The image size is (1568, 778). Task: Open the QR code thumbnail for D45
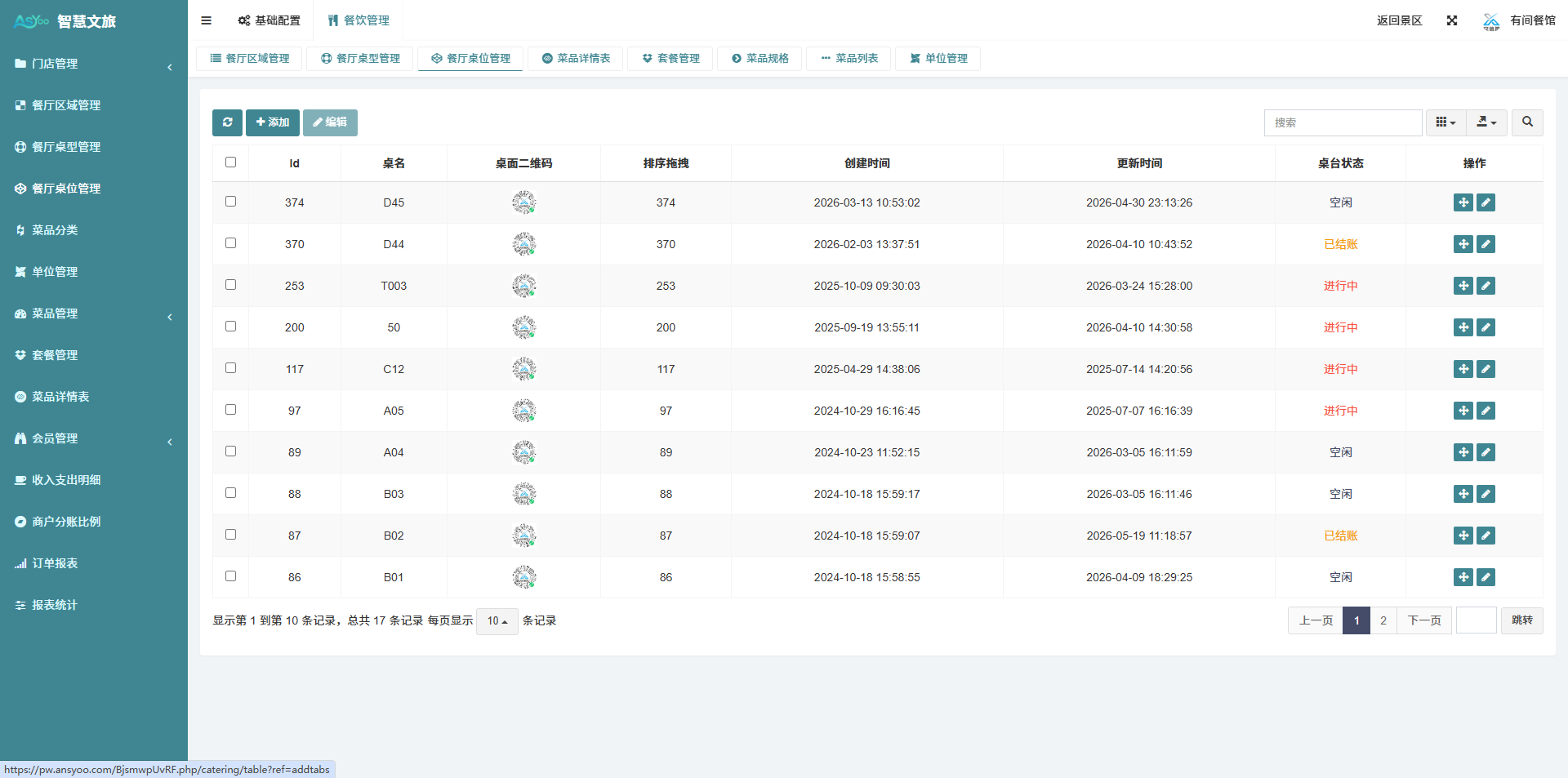523,202
